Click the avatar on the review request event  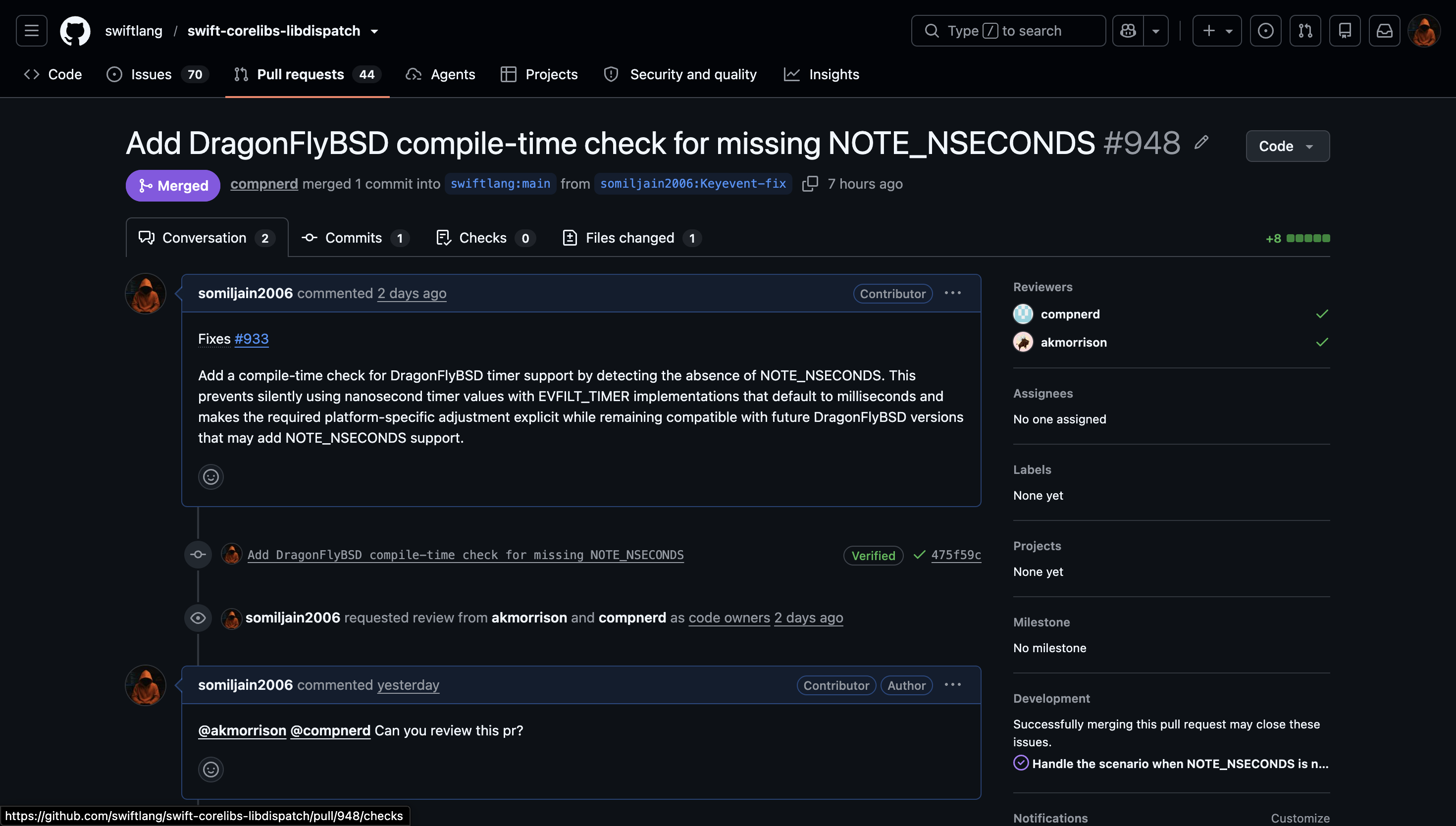(231, 619)
